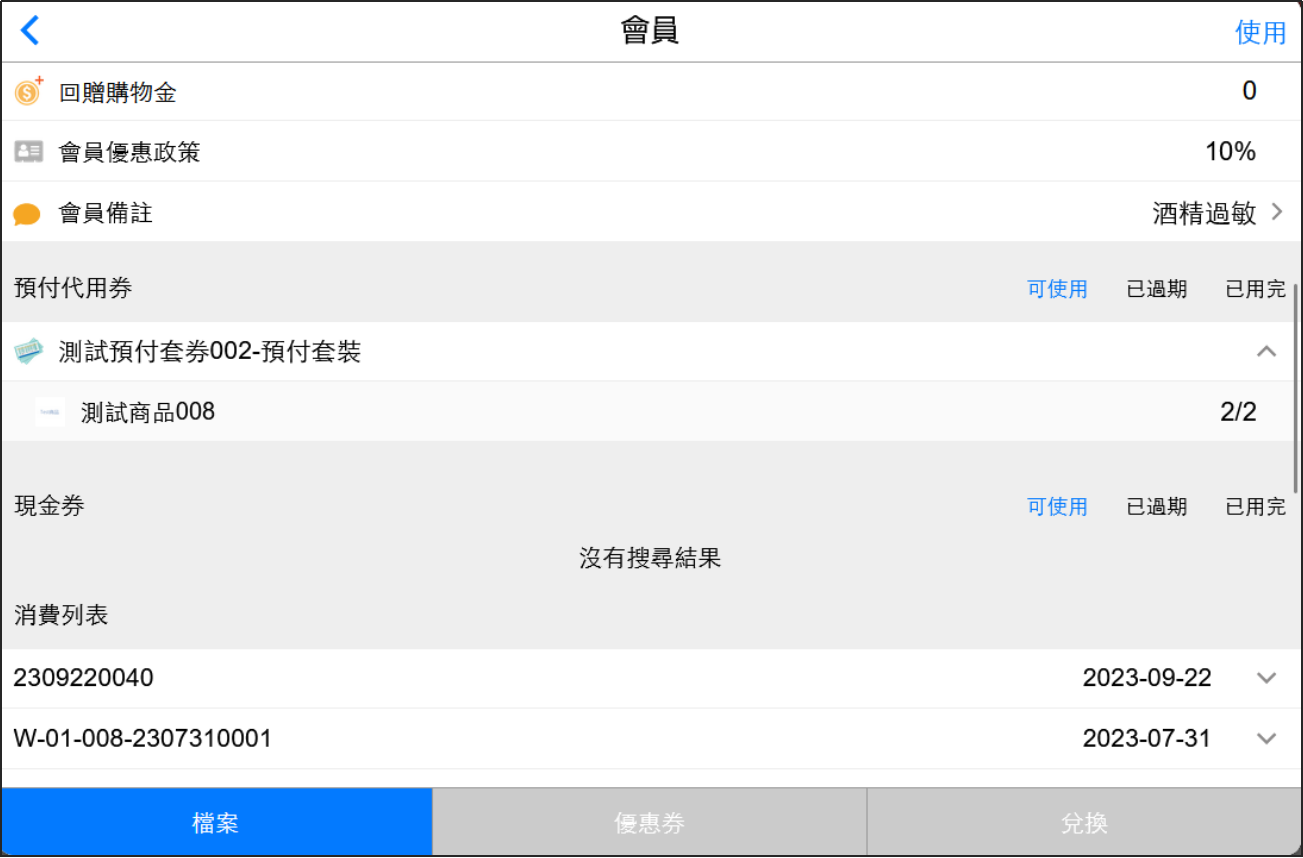The width and height of the screenshot is (1303, 858).
Task: Expand order 2309220040 details
Action: click(1266, 678)
